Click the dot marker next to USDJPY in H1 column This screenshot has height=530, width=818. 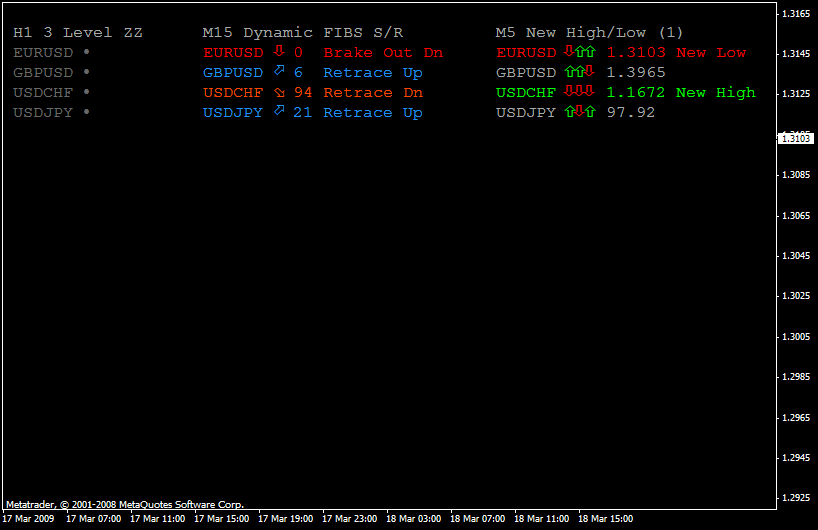86,111
